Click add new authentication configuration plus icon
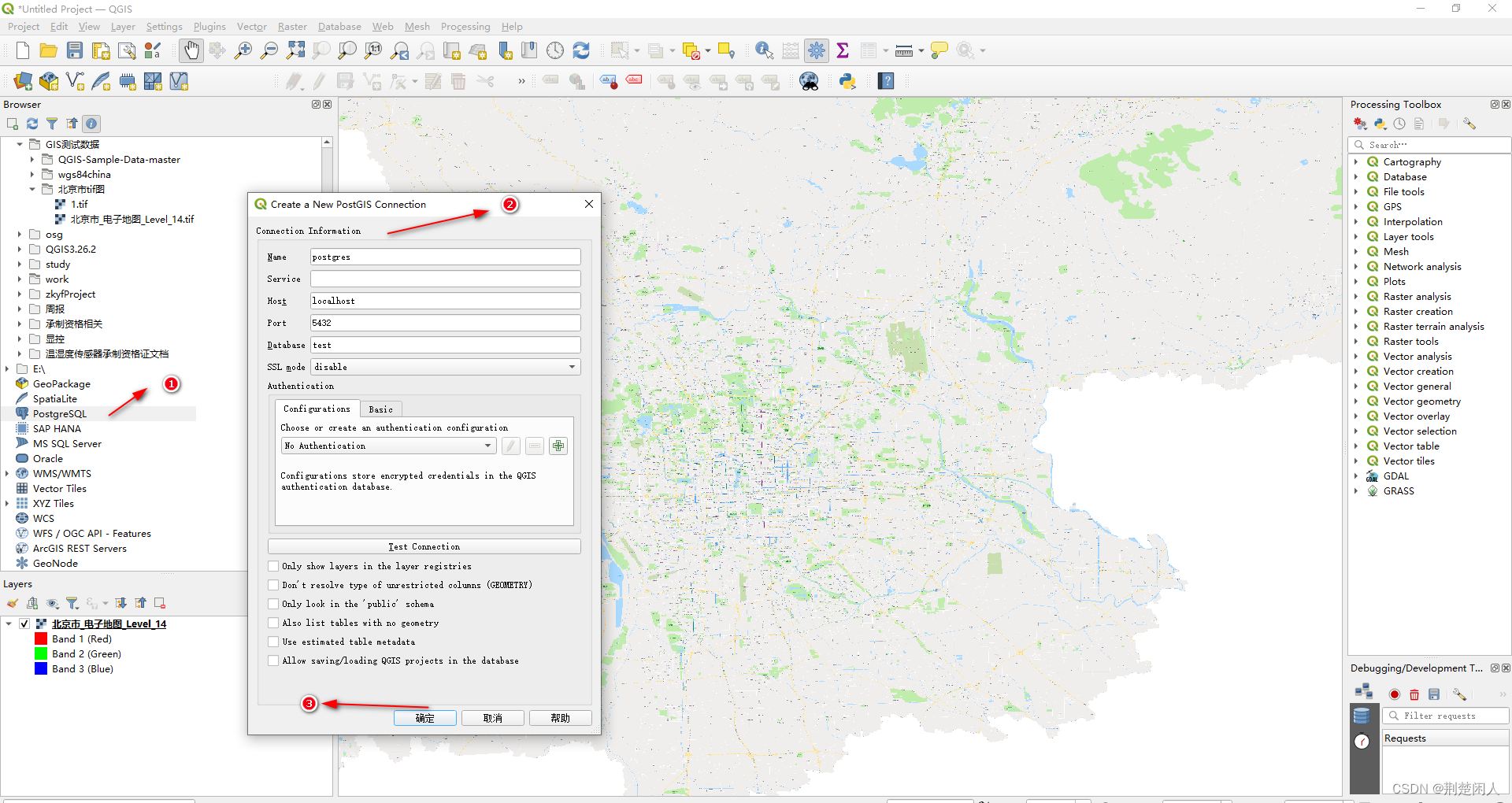Image resolution: width=1512 pixels, height=803 pixels. click(558, 446)
